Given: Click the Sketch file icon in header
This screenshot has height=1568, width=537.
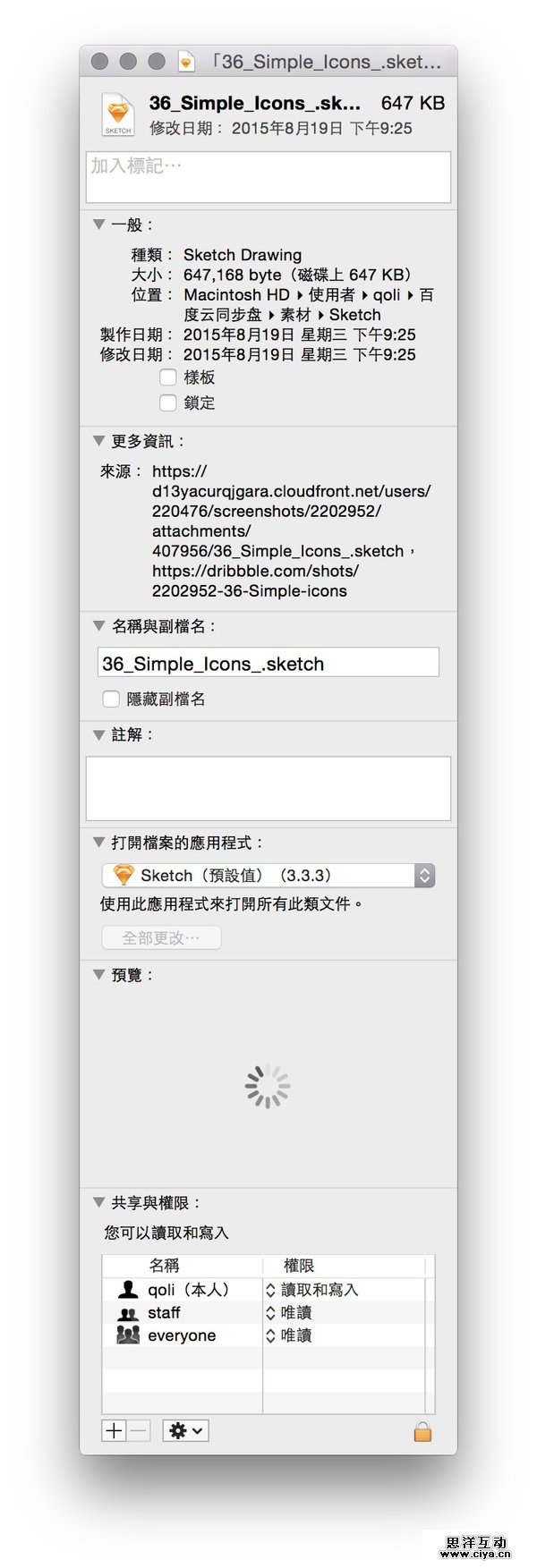Looking at the screenshot, I should 118,114.
